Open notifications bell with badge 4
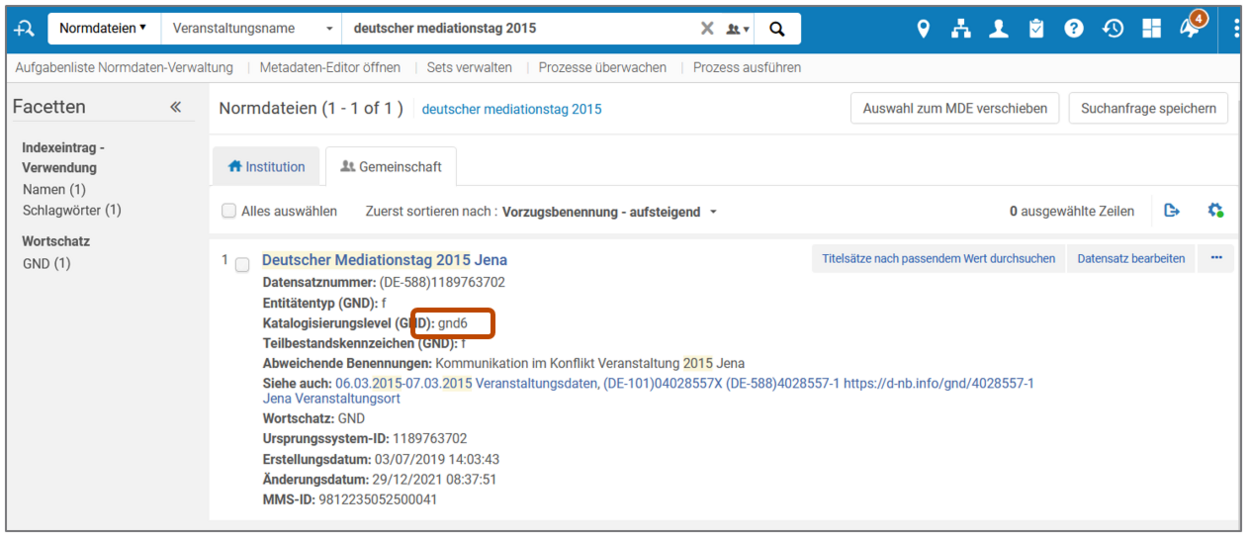 pos(1191,27)
